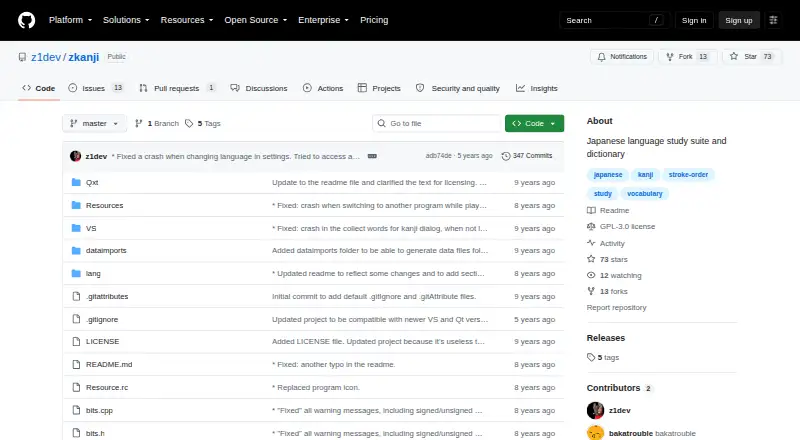Click the japanese topic tag
The height and width of the screenshot is (440, 800).
(608, 175)
